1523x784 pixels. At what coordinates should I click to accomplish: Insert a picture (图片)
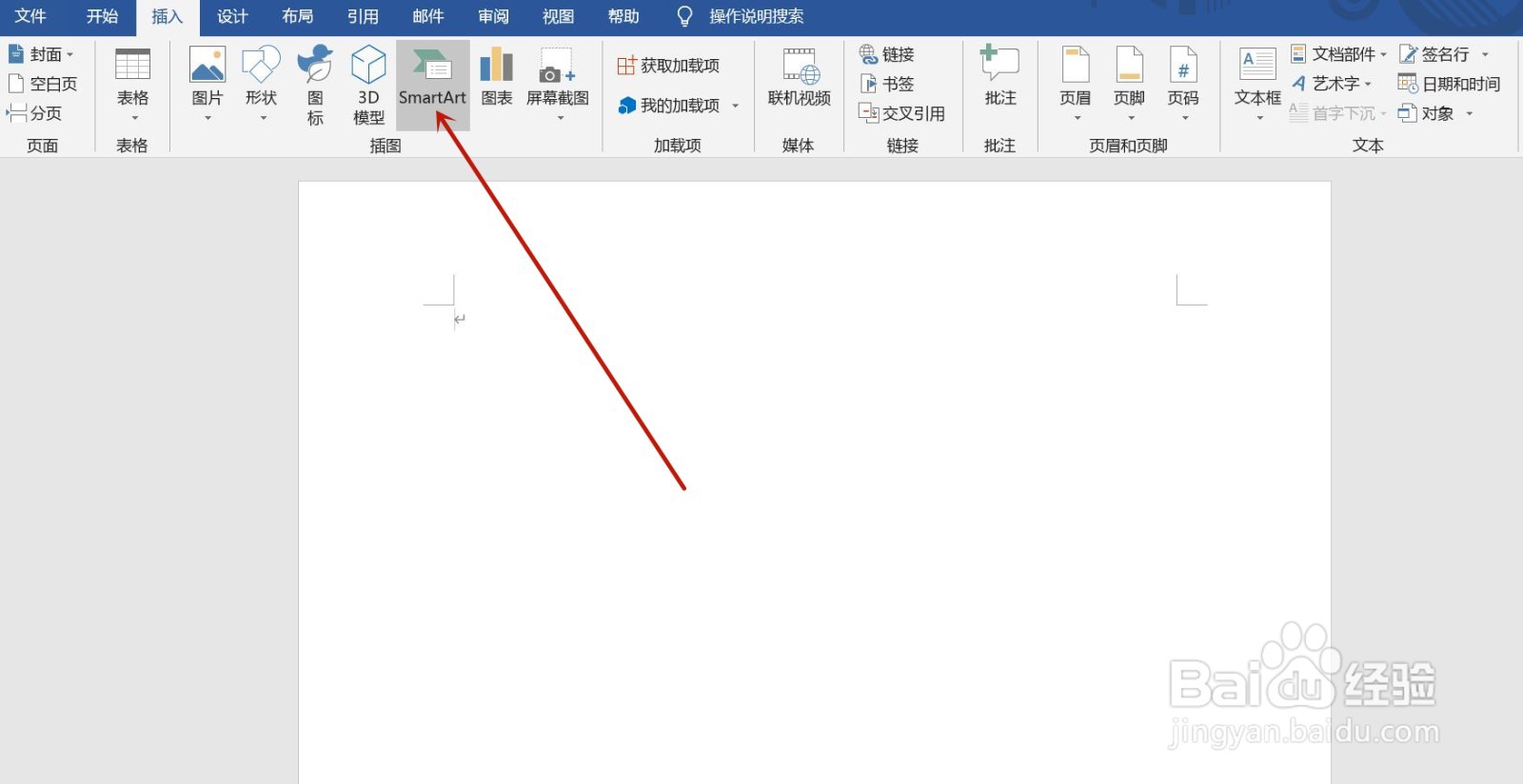(x=207, y=86)
